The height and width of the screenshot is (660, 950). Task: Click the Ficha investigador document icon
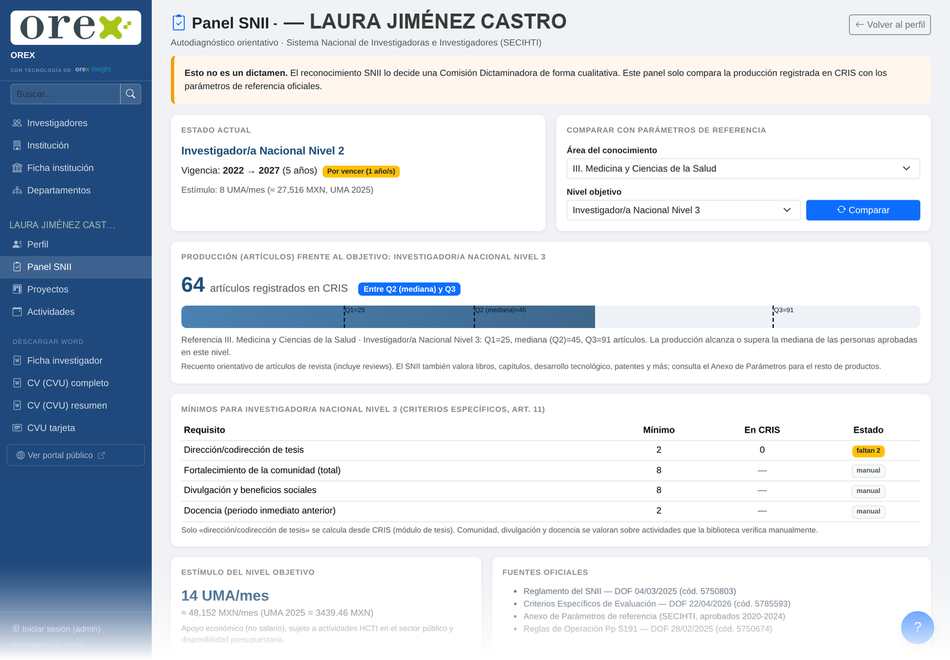pos(17,361)
